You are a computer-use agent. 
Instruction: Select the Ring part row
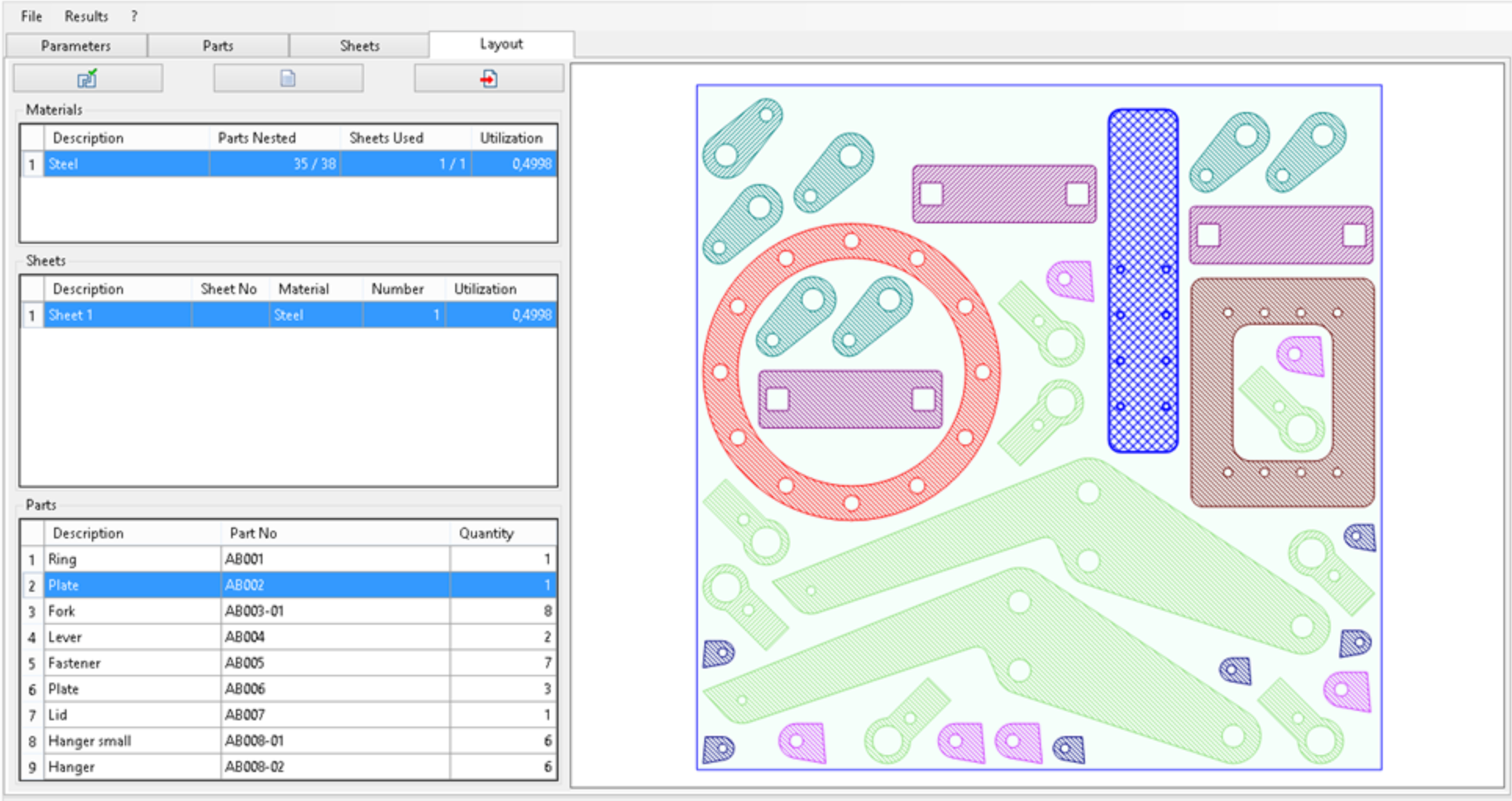288,560
